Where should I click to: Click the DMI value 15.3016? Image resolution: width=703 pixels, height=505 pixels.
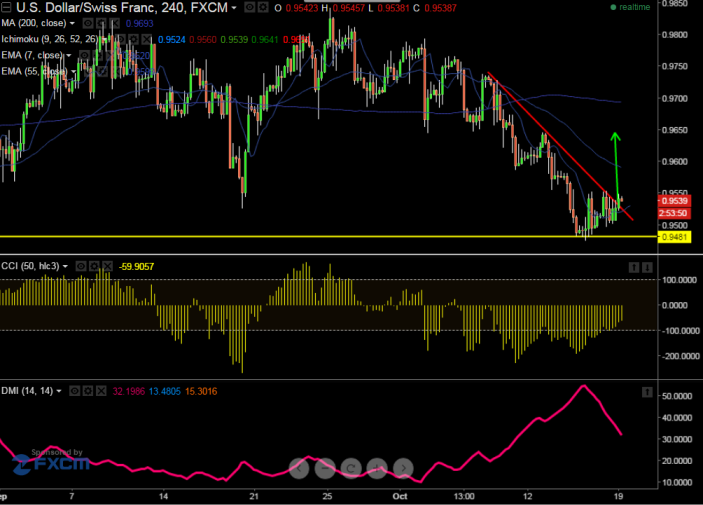click(201, 391)
